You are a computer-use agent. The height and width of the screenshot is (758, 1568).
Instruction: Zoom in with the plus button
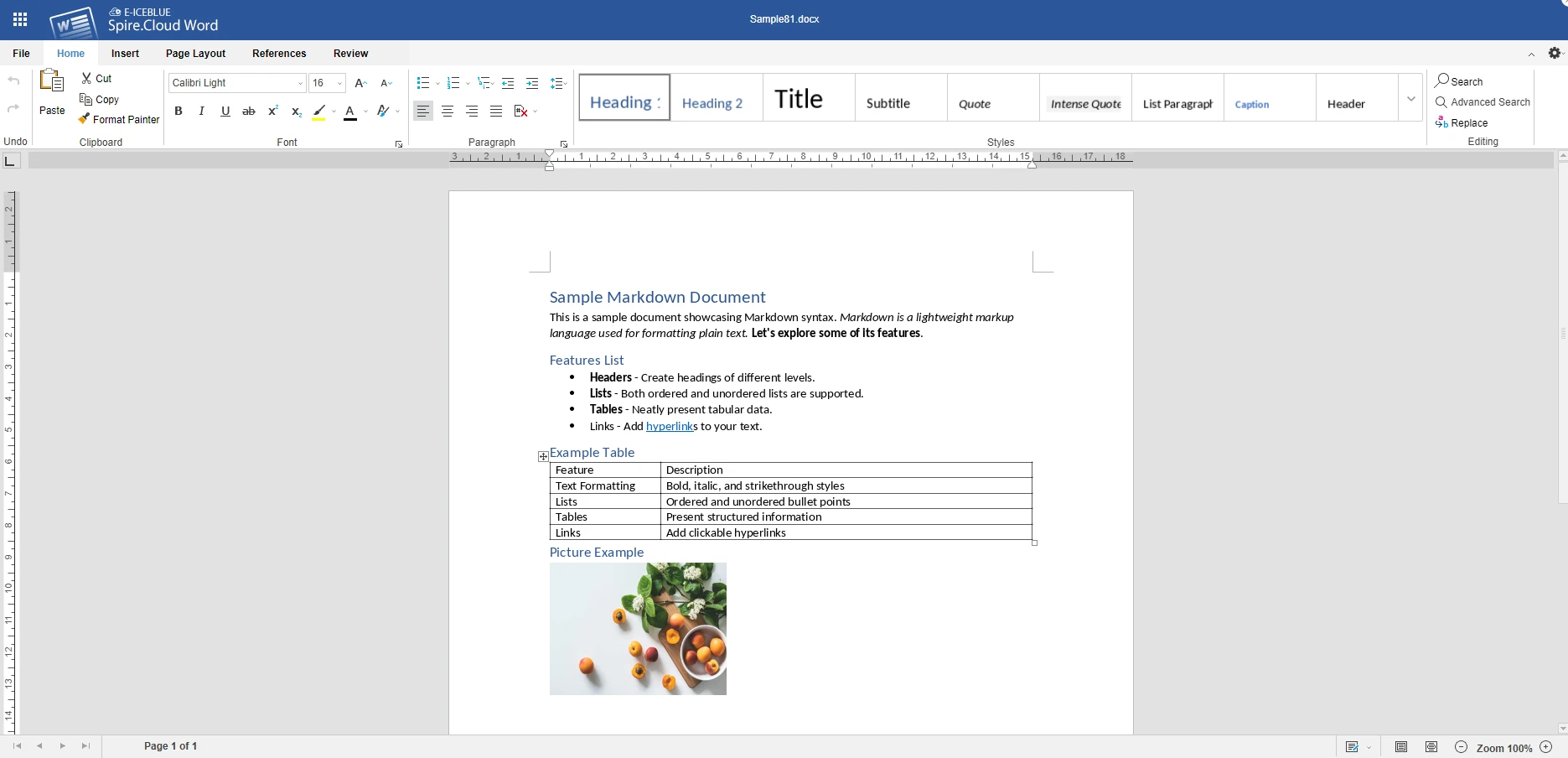1546,747
